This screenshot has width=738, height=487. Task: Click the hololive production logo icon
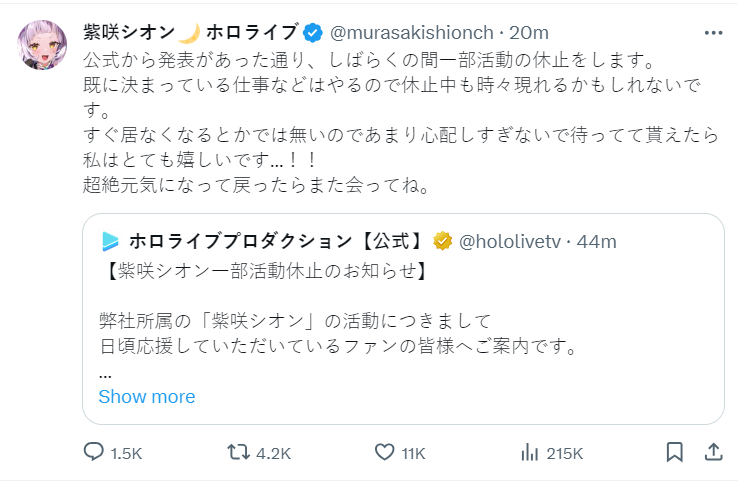[x=109, y=241]
